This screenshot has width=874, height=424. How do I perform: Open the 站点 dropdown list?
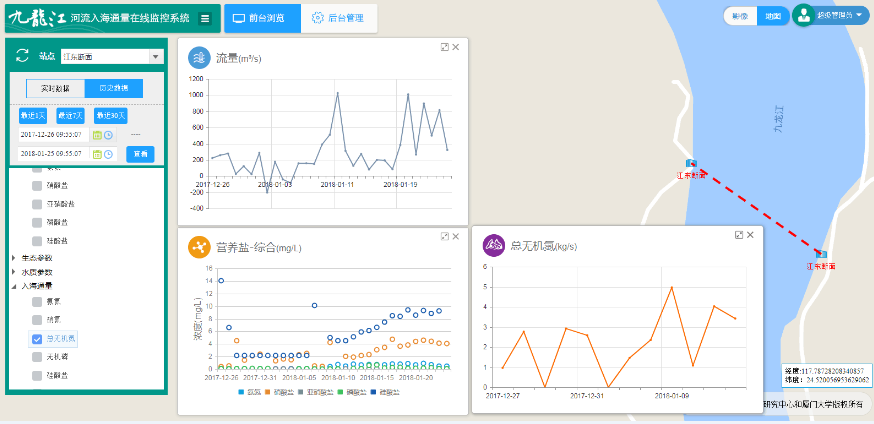pos(156,57)
